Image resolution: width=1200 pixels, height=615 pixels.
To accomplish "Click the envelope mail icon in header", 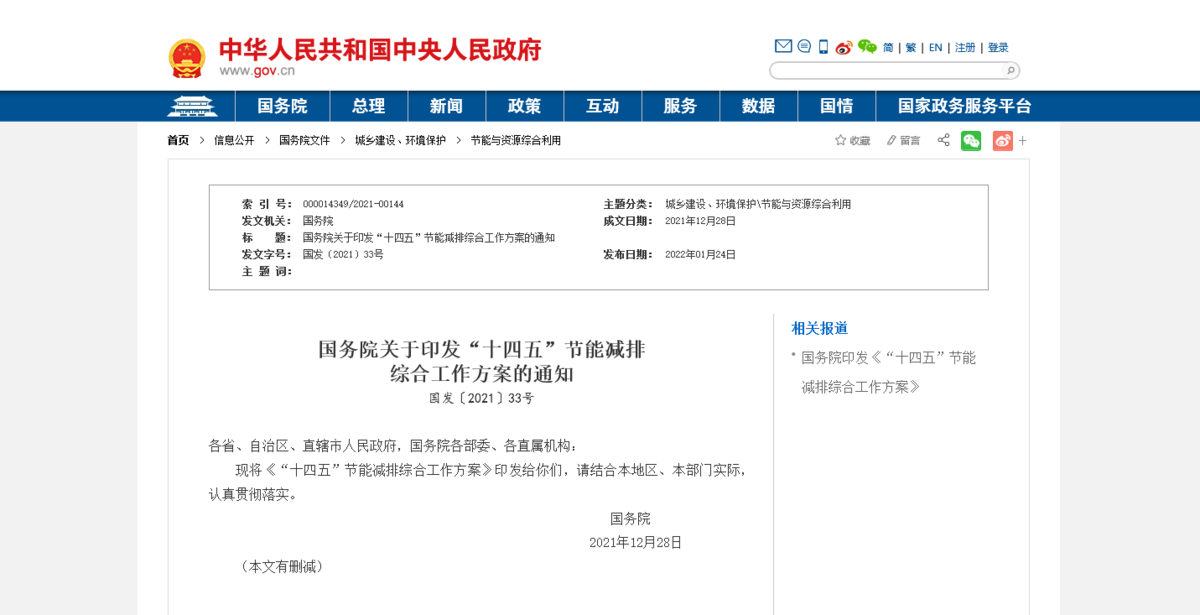I will 783,46.
